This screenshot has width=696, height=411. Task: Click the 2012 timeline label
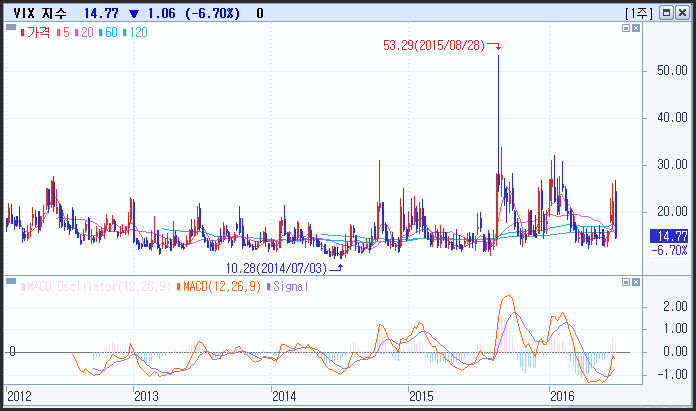tap(20, 396)
